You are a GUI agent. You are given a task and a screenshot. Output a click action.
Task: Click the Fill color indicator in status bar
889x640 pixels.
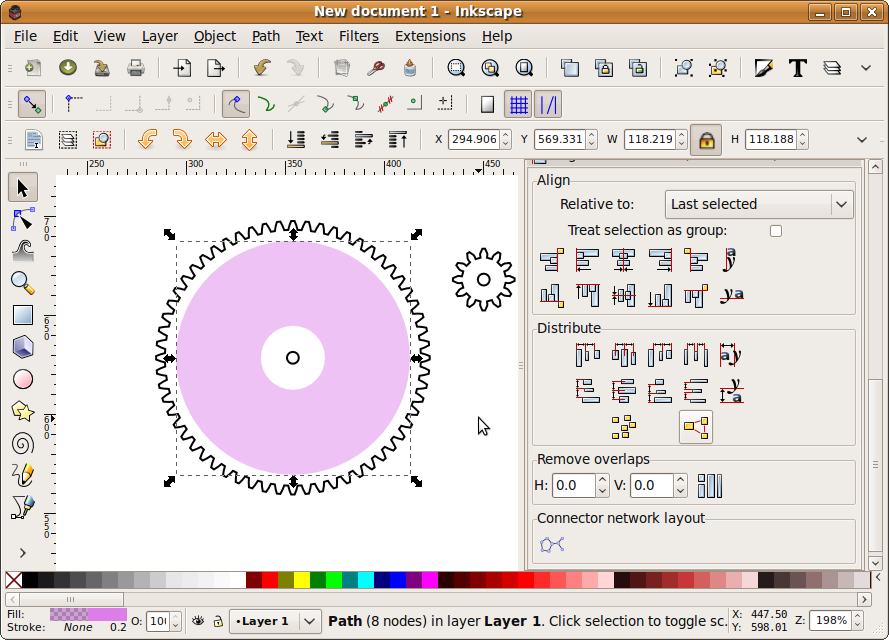88,614
